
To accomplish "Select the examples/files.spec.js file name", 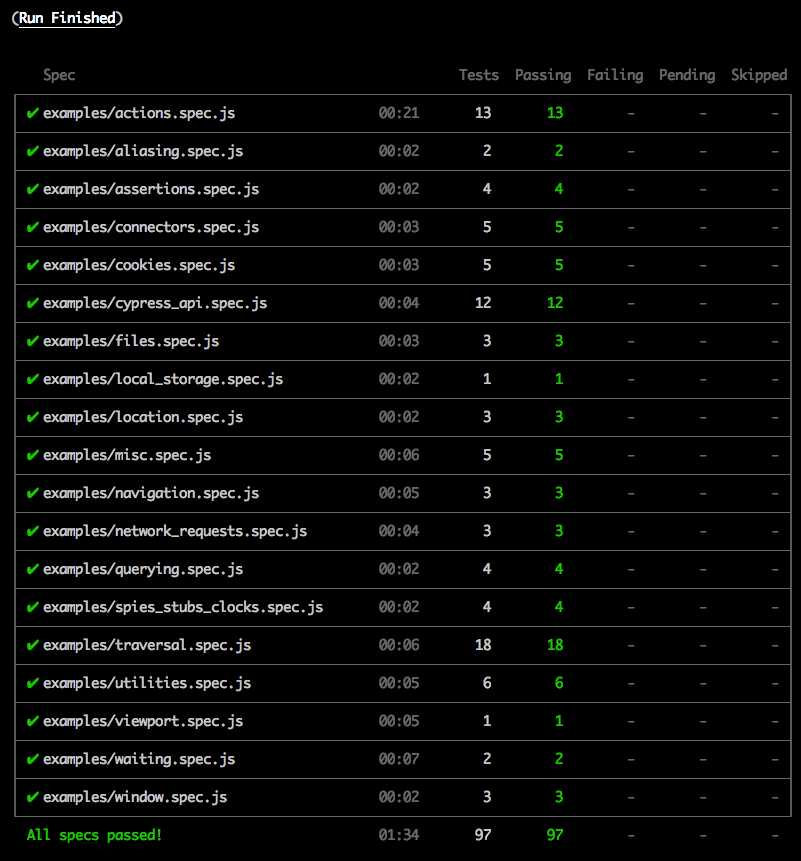I will coord(131,341).
